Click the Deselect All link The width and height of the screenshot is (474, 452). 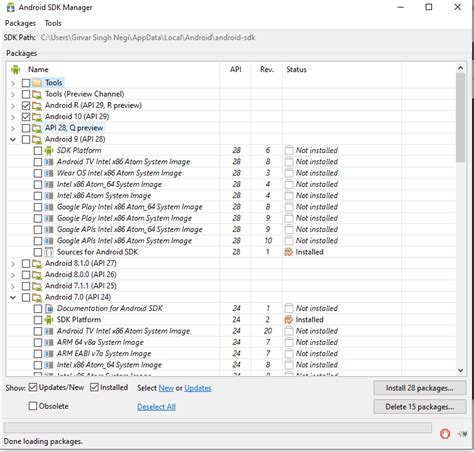coord(156,407)
